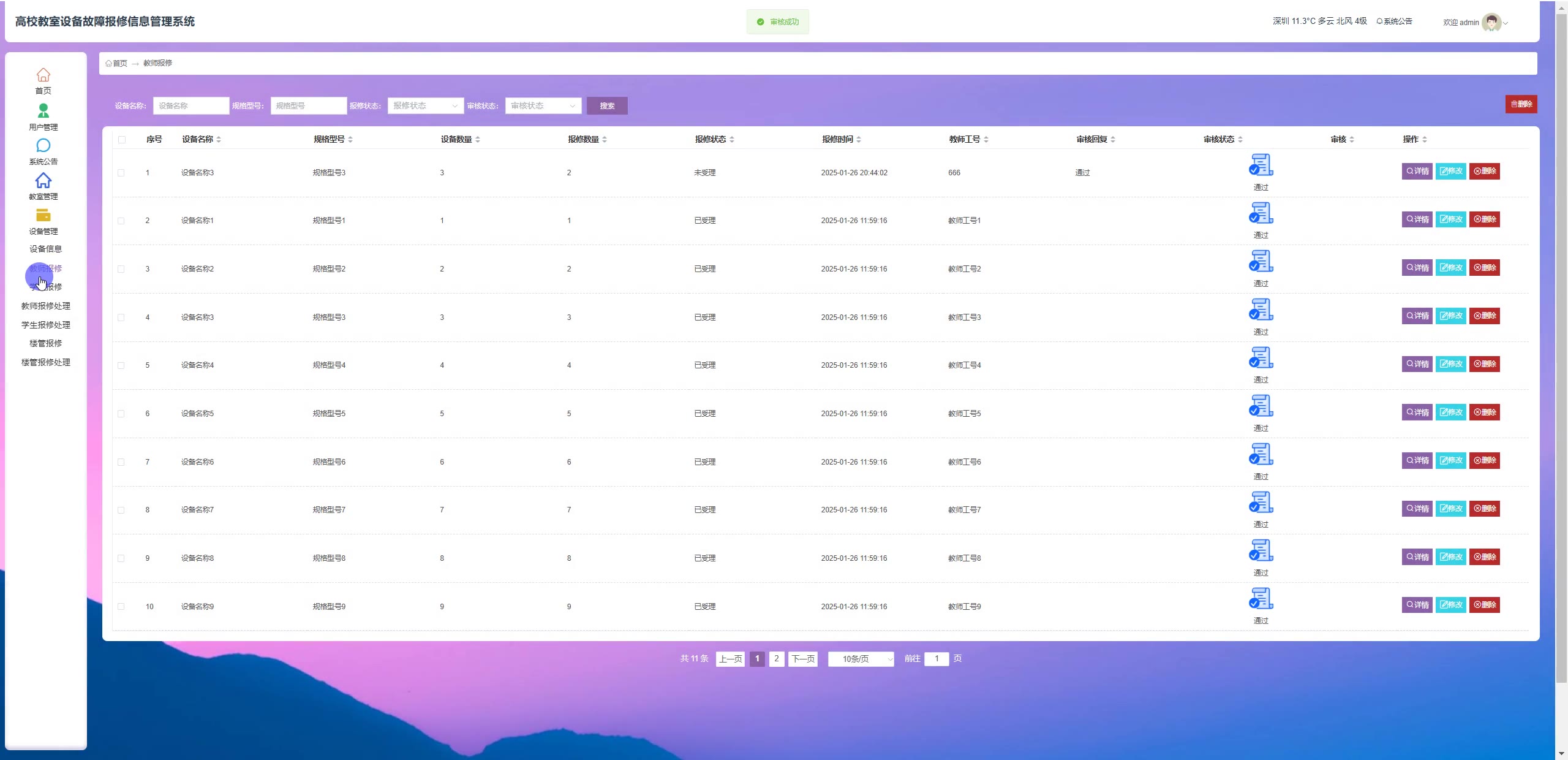Open 教师报修处理 menu item in sidebar
The width and height of the screenshot is (1568, 760).
point(46,306)
